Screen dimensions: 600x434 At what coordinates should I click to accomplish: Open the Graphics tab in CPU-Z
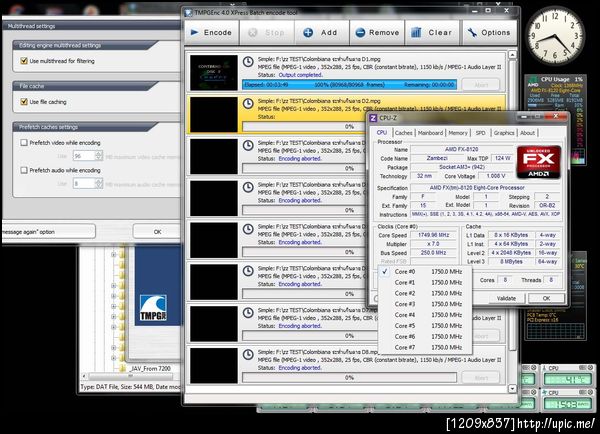pyautogui.click(x=504, y=133)
